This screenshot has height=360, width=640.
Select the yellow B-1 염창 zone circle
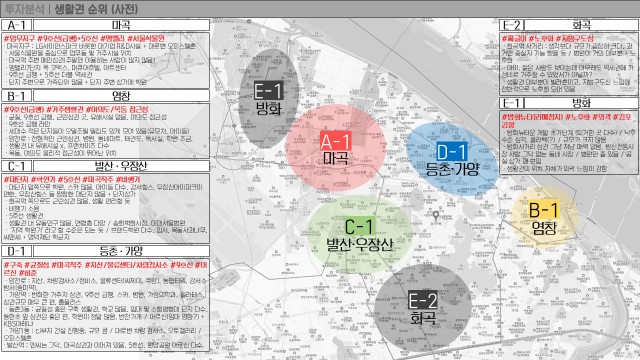[x=544, y=216]
